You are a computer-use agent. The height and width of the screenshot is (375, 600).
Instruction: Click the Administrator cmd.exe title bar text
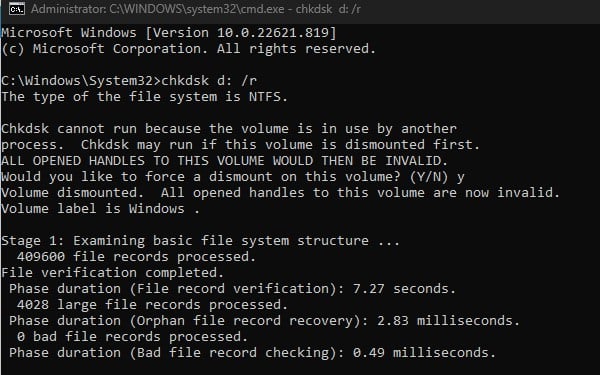coord(196,9)
